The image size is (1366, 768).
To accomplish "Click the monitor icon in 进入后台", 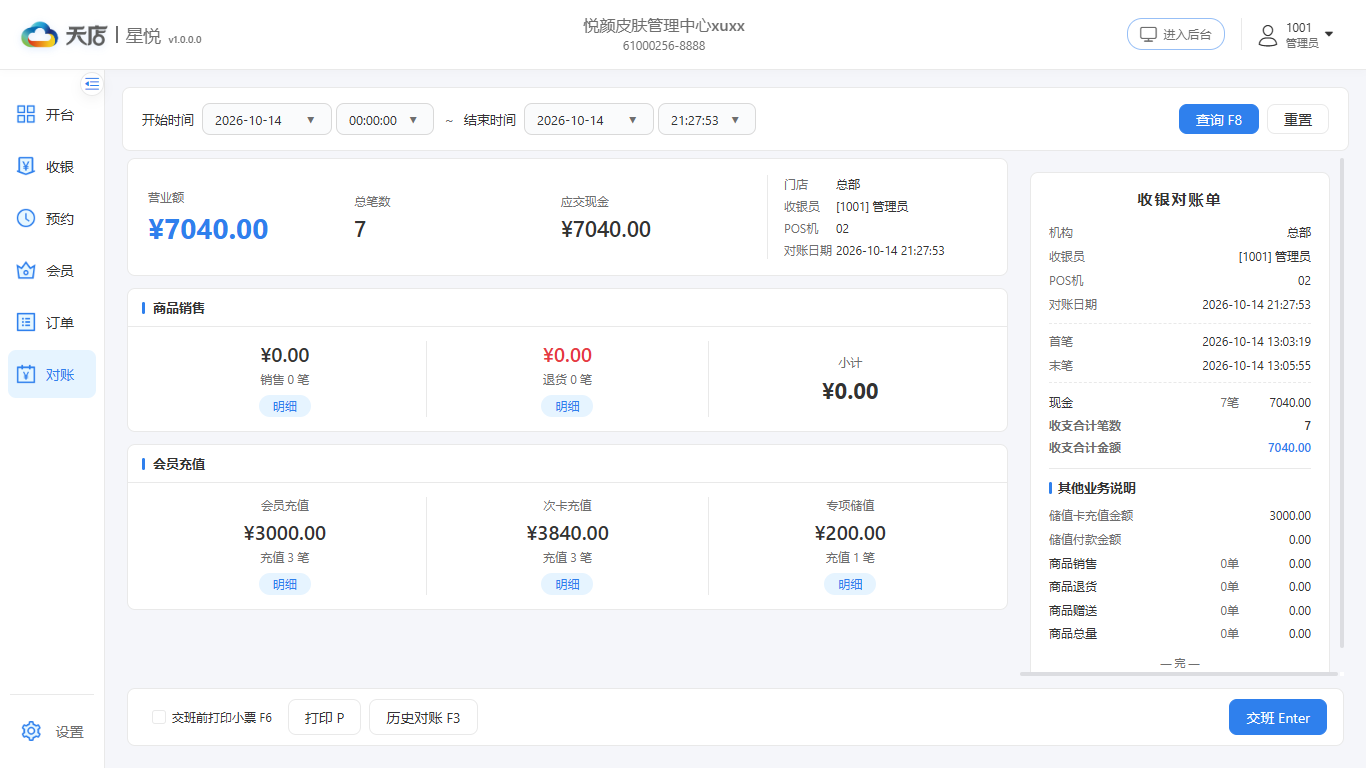I will [1149, 34].
